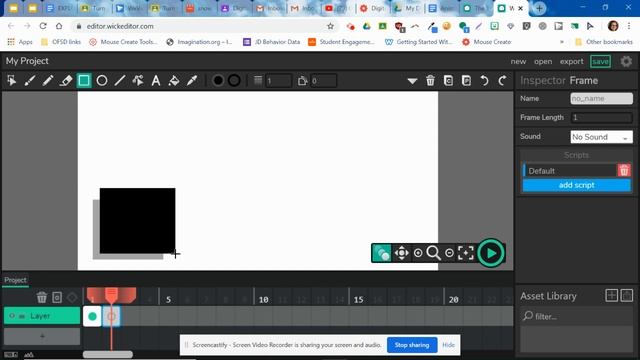Select the canvas Pan tool

click(401, 253)
